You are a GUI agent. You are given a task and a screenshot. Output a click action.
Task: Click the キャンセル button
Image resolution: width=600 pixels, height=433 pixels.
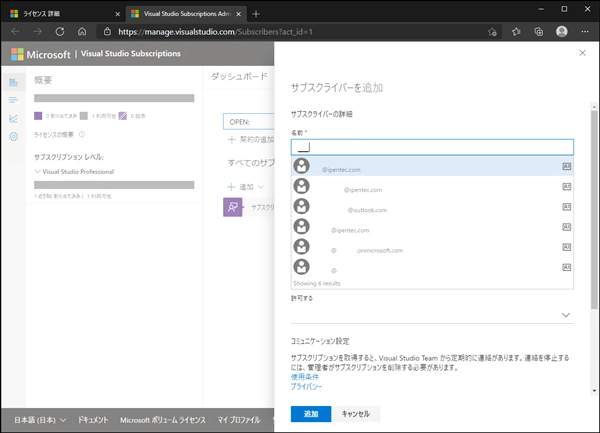pos(355,414)
